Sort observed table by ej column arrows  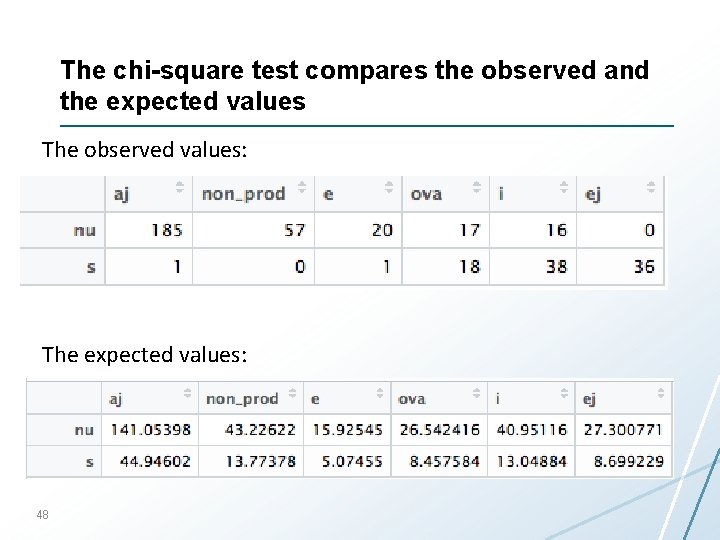651,187
